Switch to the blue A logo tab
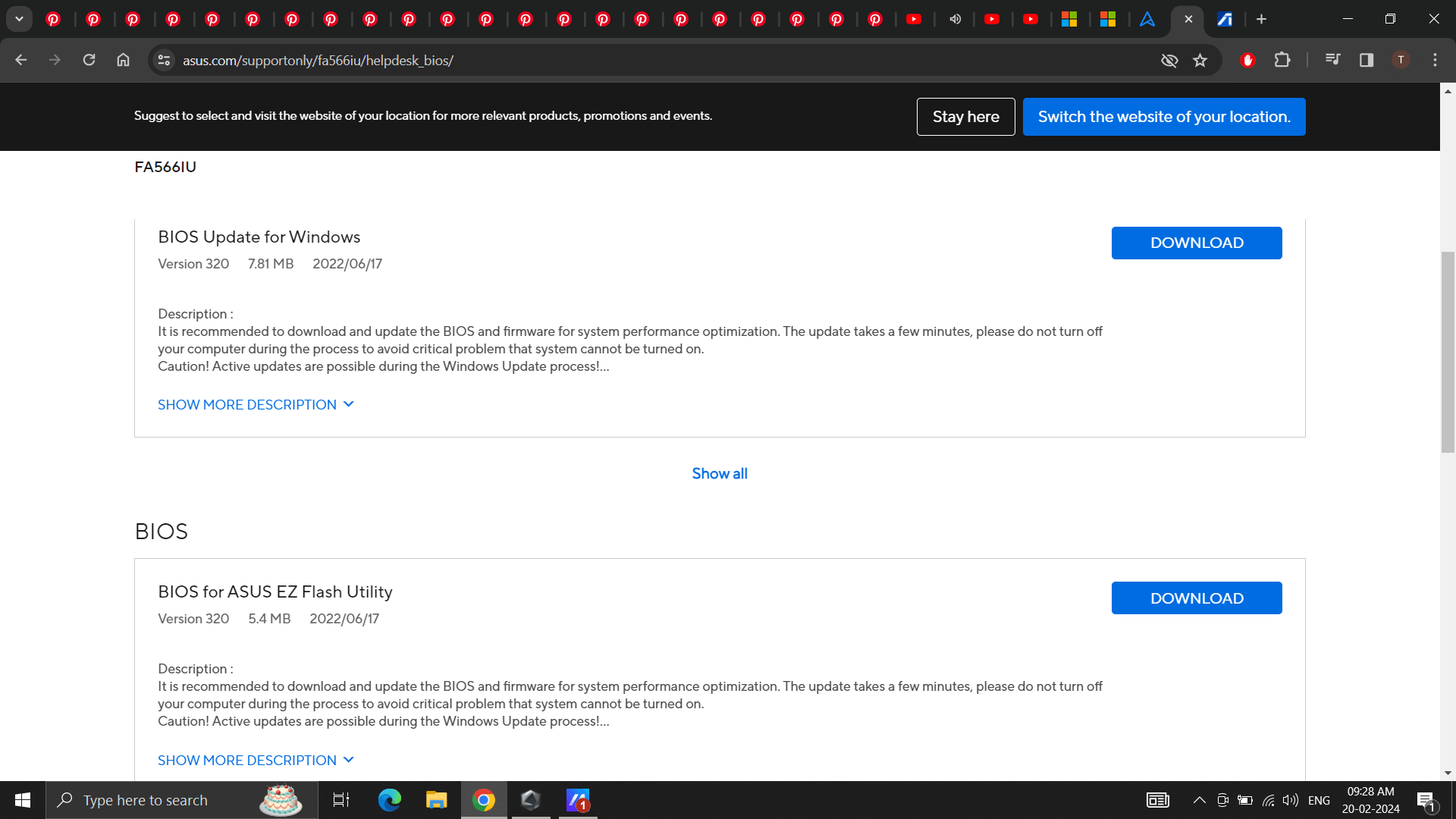 pyautogui.click(x=1147, y=19)
